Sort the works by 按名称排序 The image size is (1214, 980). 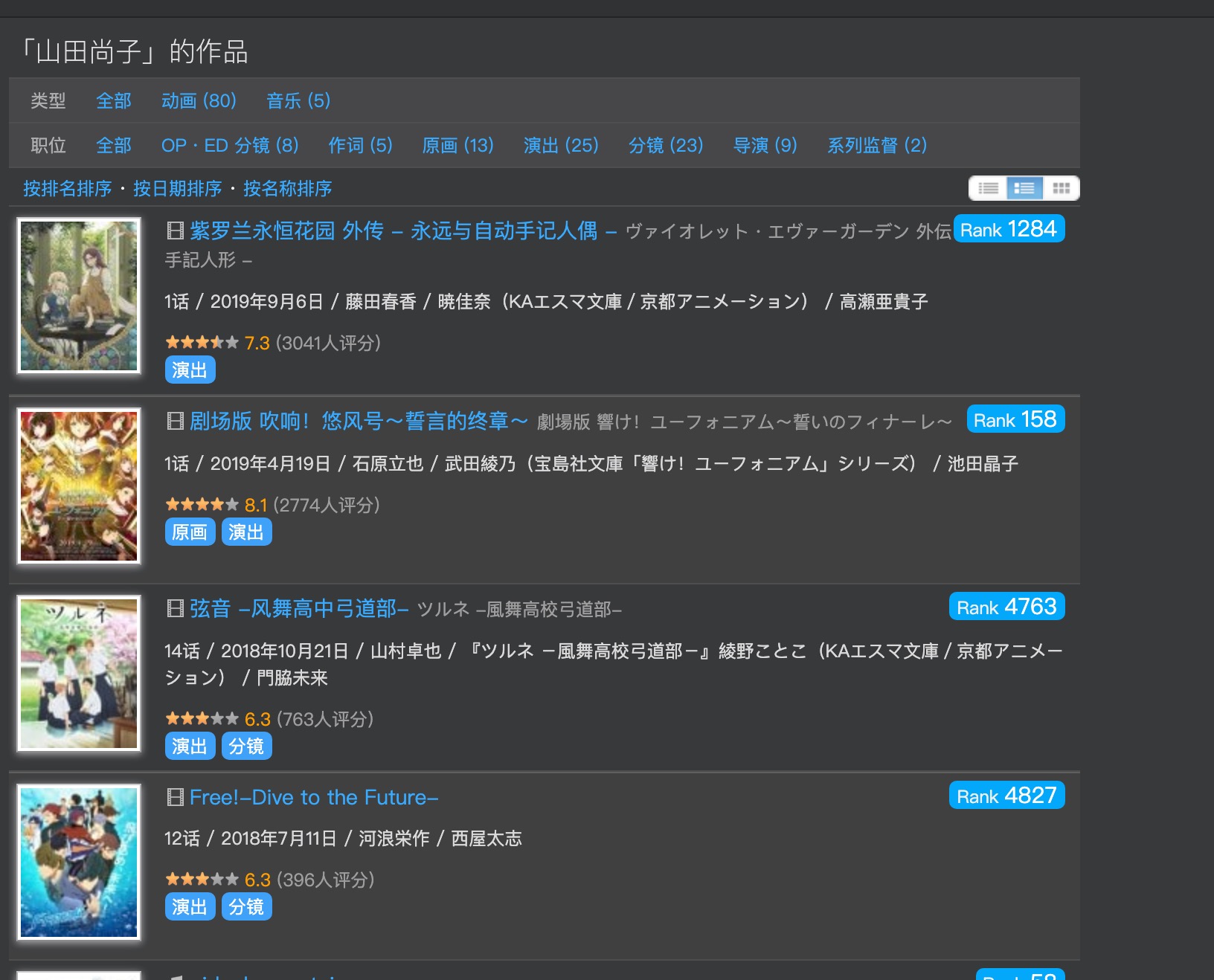[288, 190]
